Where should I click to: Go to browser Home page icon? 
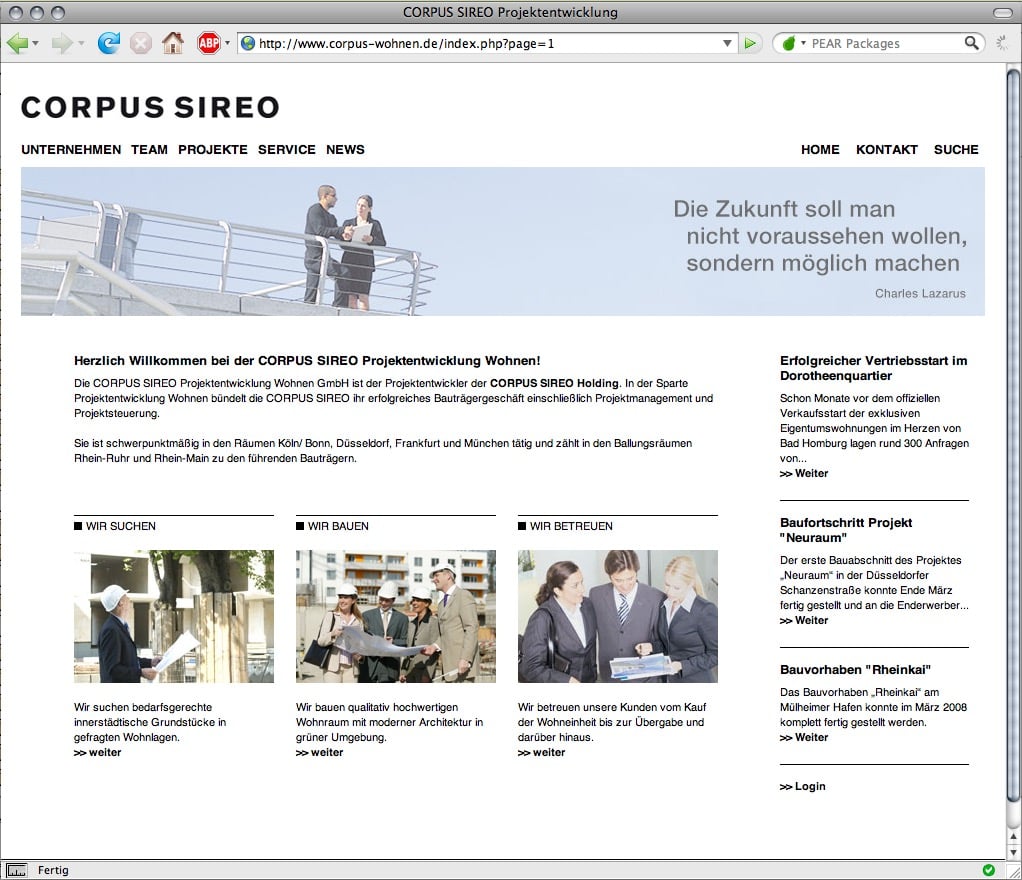(173, 44)
